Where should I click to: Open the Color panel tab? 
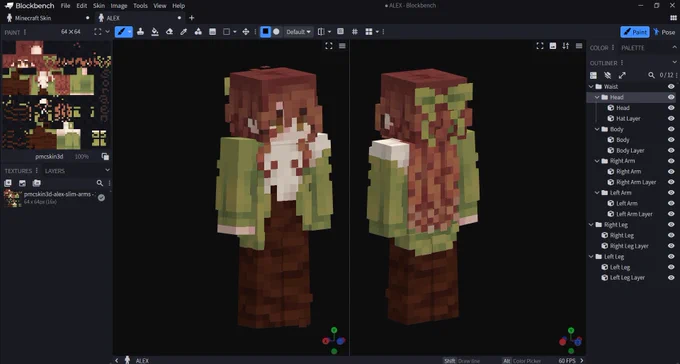(598, 48)
